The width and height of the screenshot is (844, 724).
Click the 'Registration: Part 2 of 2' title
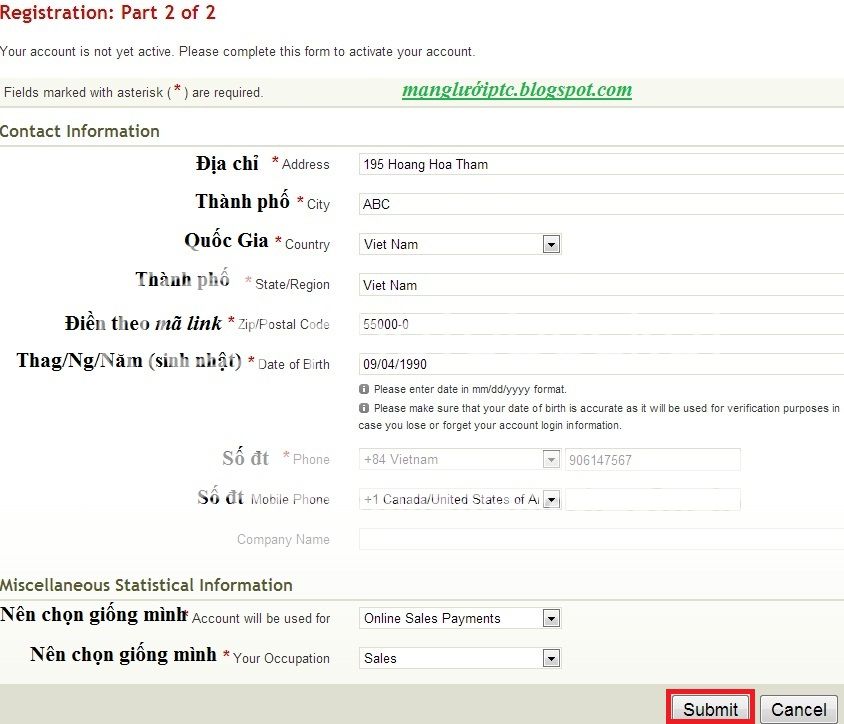click(108, 13)
